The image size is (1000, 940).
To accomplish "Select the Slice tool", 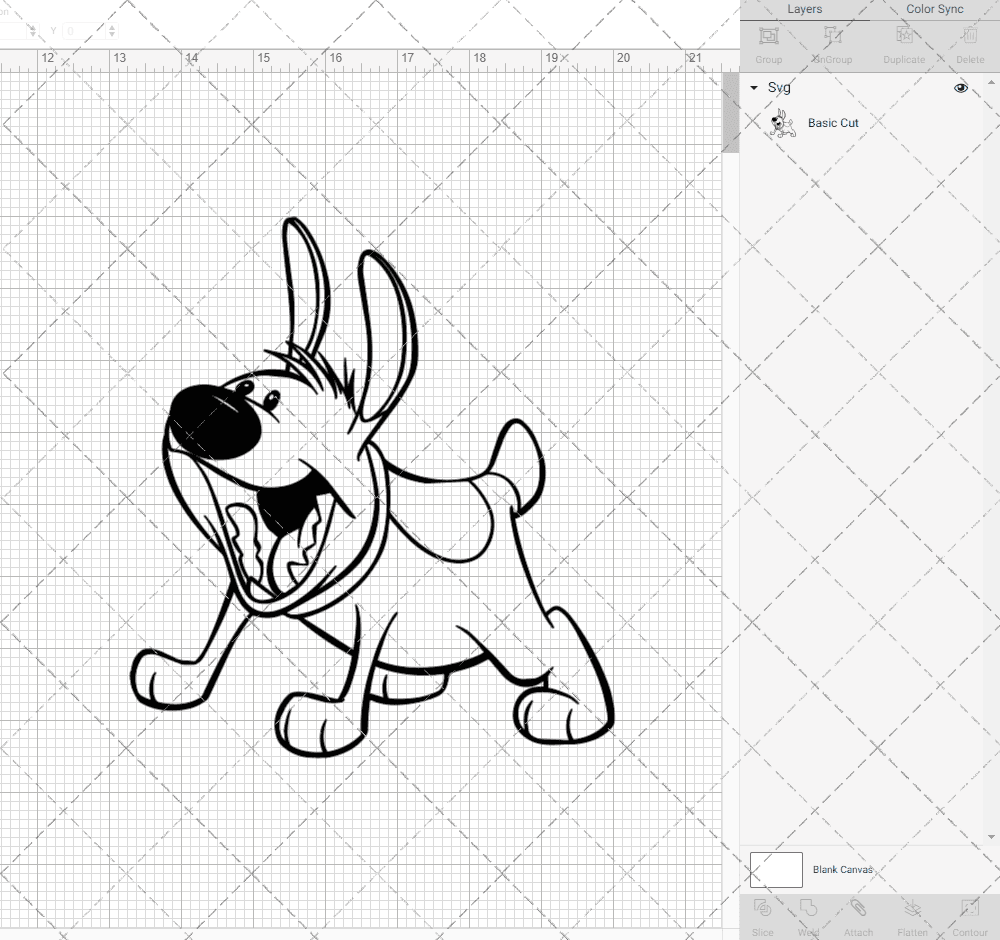I will pos(762,909).
